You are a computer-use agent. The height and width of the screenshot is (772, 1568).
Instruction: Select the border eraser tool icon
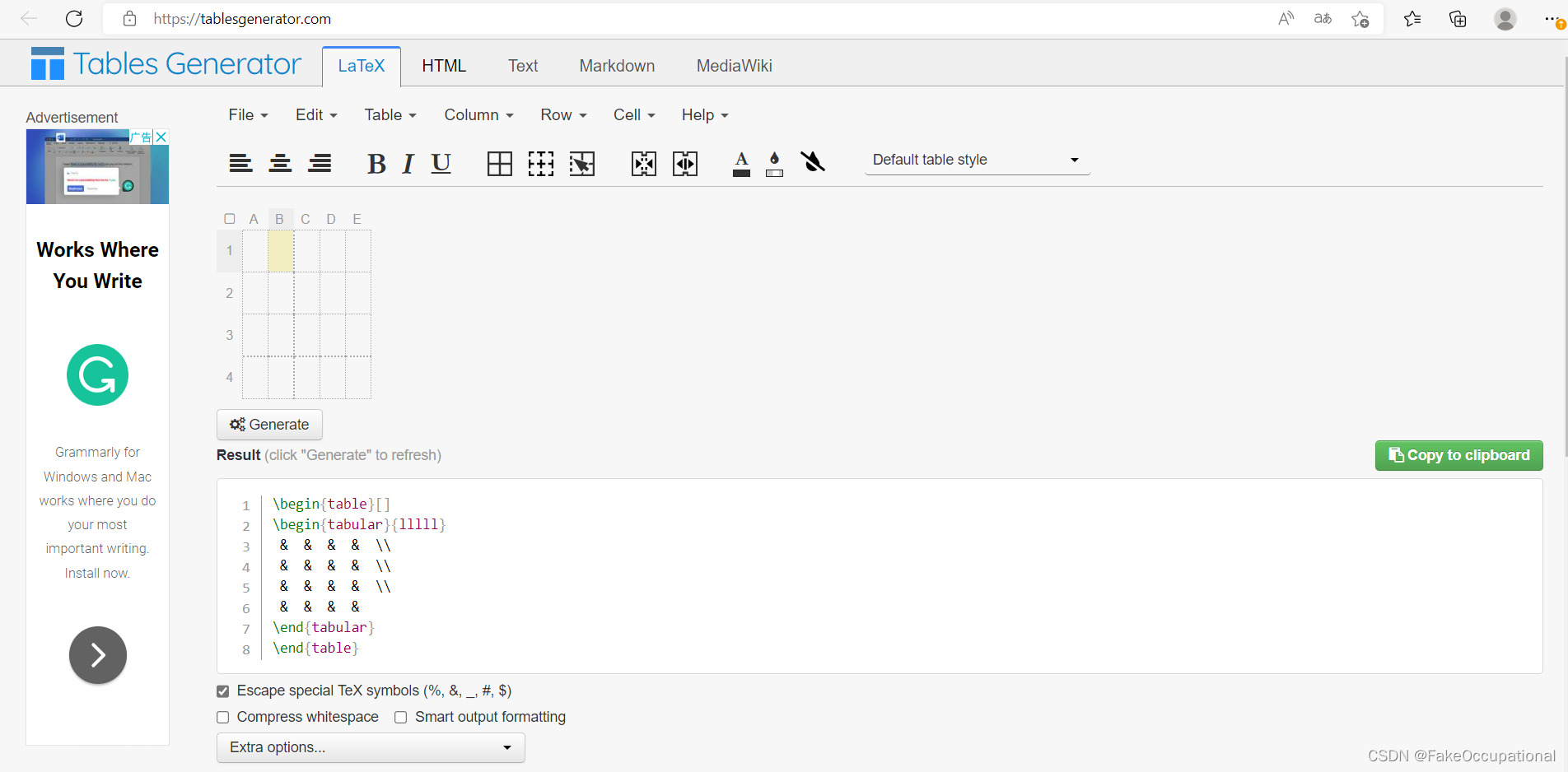582,163
